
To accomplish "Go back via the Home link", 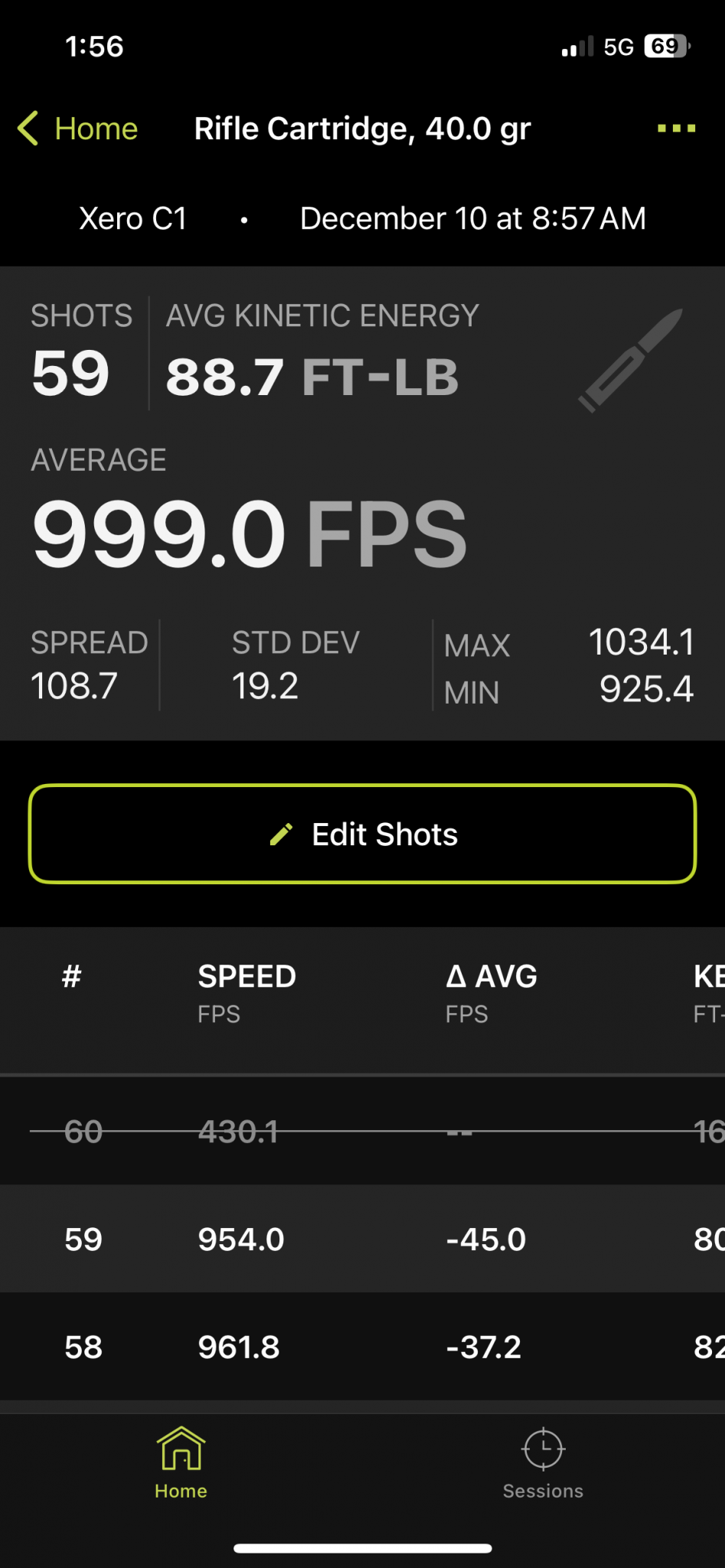I will (x=96, y=129).
